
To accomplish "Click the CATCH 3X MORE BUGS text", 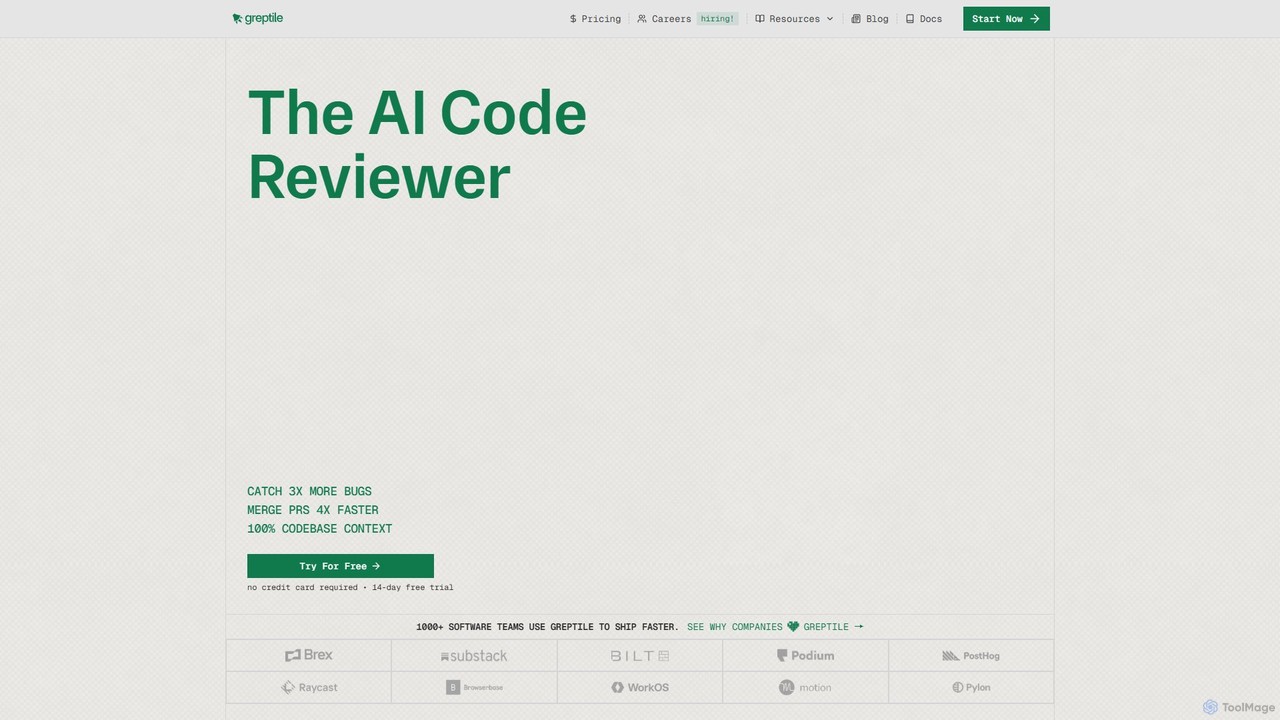I will click(x=309, y=491).
